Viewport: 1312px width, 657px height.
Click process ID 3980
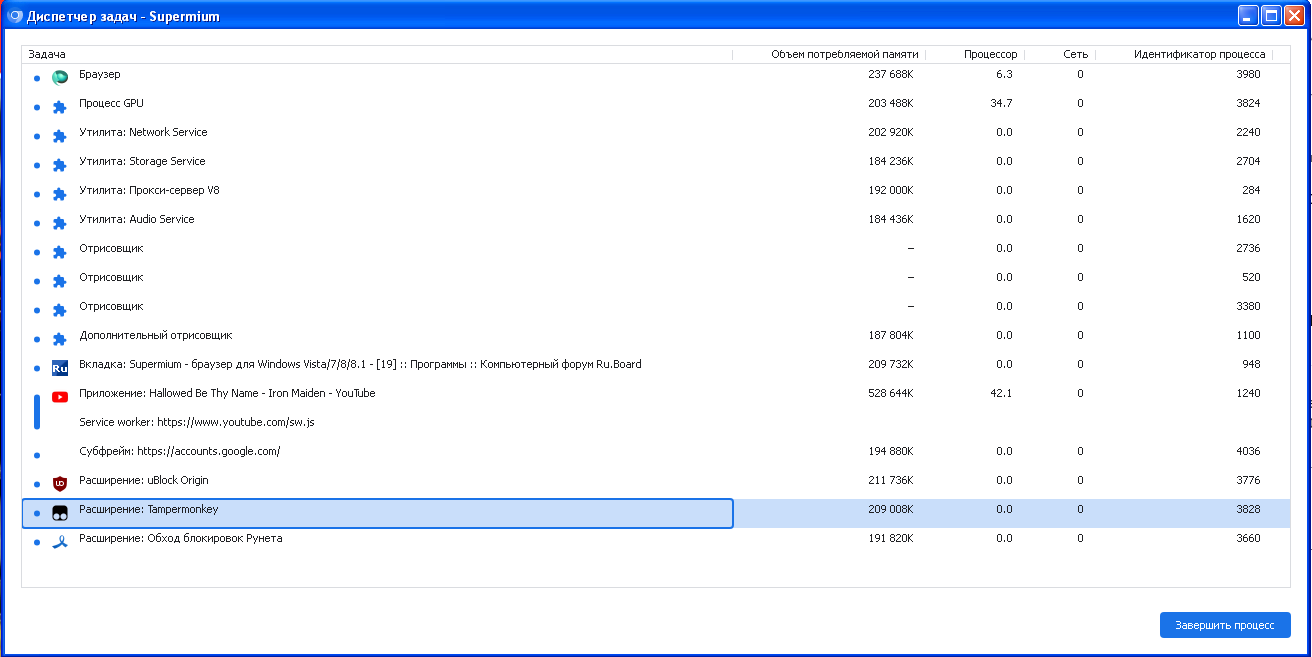point(1248,75)
